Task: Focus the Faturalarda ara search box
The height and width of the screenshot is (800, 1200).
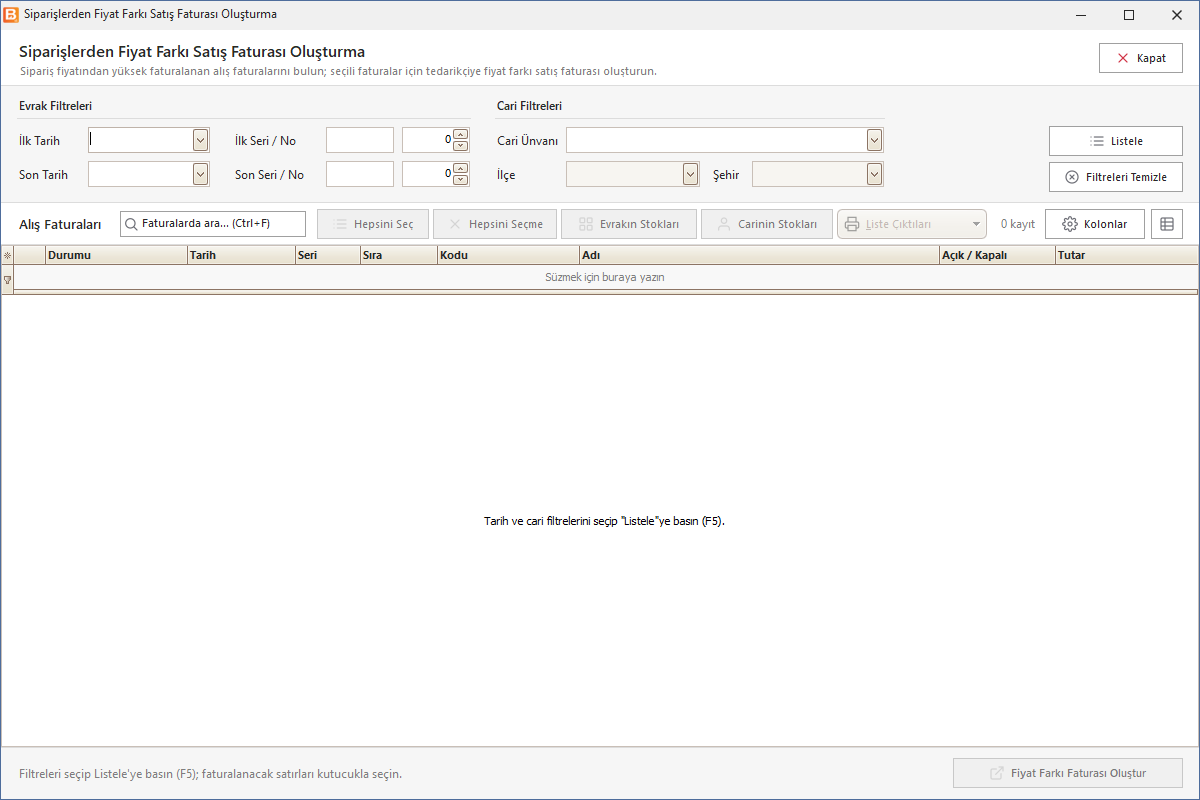Action: click(213, 224)
